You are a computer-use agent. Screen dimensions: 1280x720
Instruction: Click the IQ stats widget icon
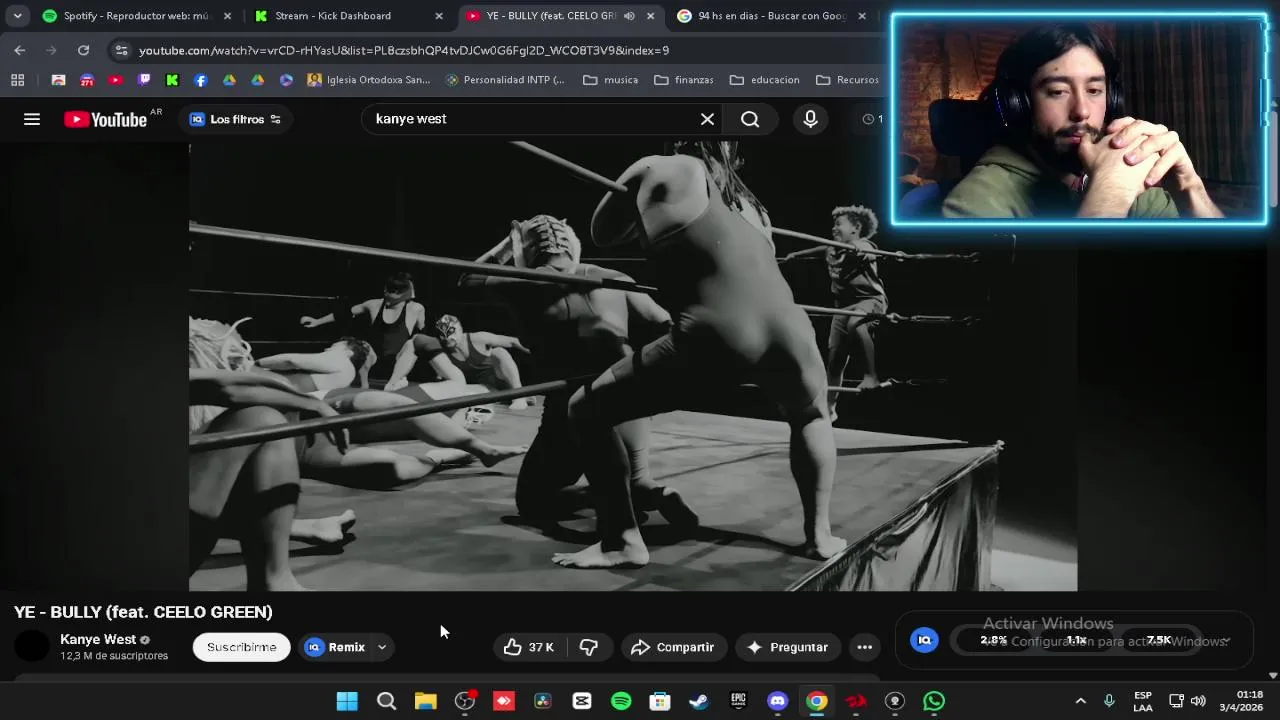pos(924,640)
